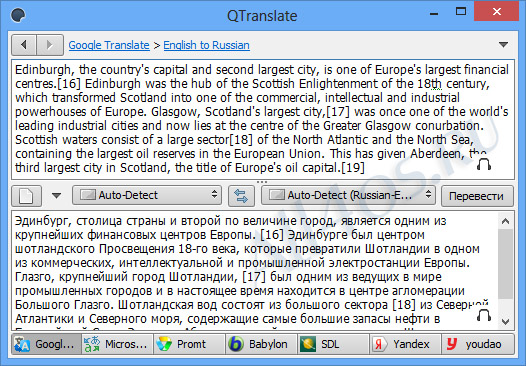The image size is (526, 366).
Task: Click the splitter dots between text panes
Action: click(262, 182)
